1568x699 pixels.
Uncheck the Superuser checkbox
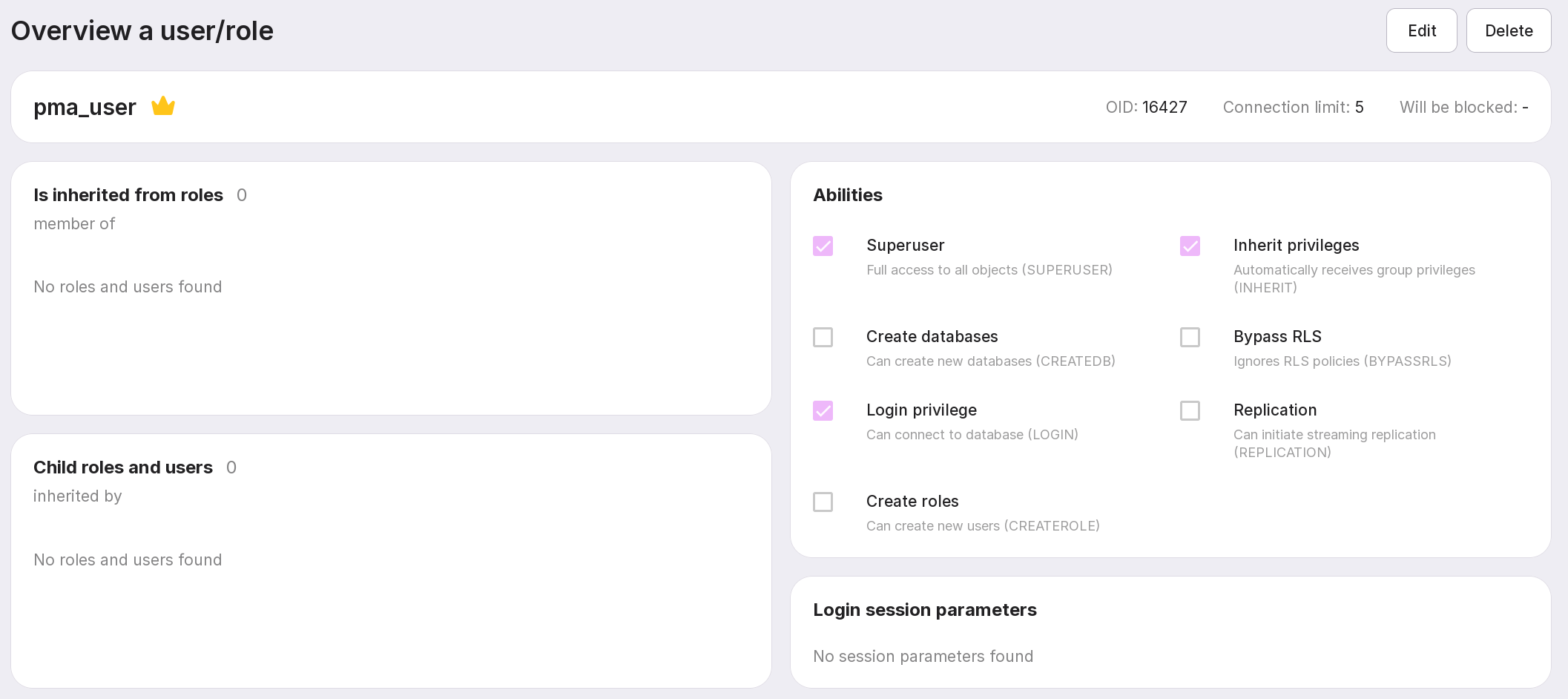pyautogui.click(x=823, y=246)
